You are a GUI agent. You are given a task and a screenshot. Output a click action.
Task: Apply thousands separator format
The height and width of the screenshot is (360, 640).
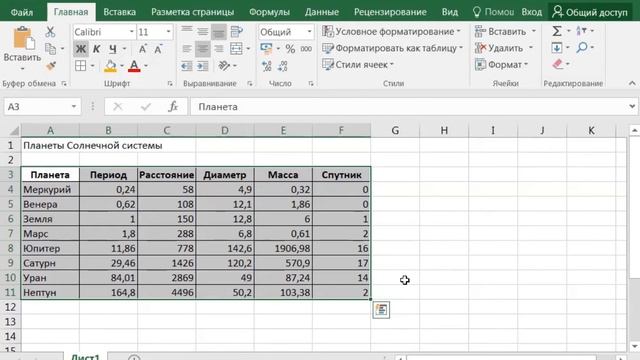(306, 49)
